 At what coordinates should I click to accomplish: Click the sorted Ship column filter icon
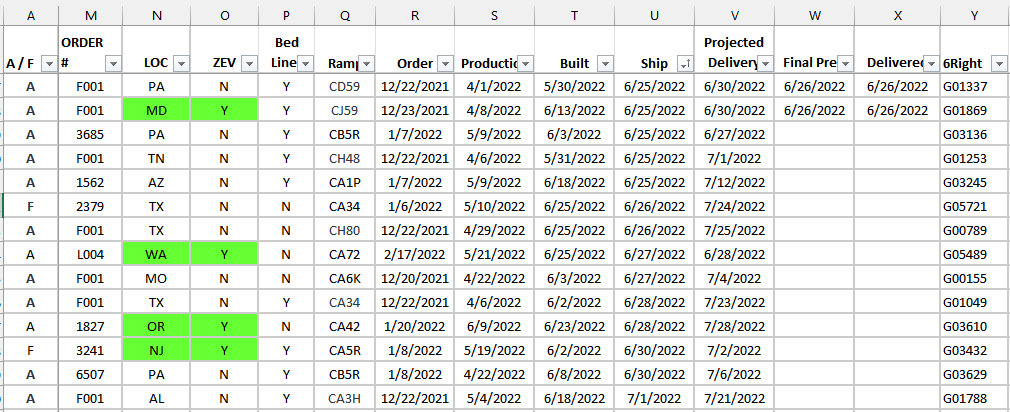pyautogui.click(x=685, y=63)
